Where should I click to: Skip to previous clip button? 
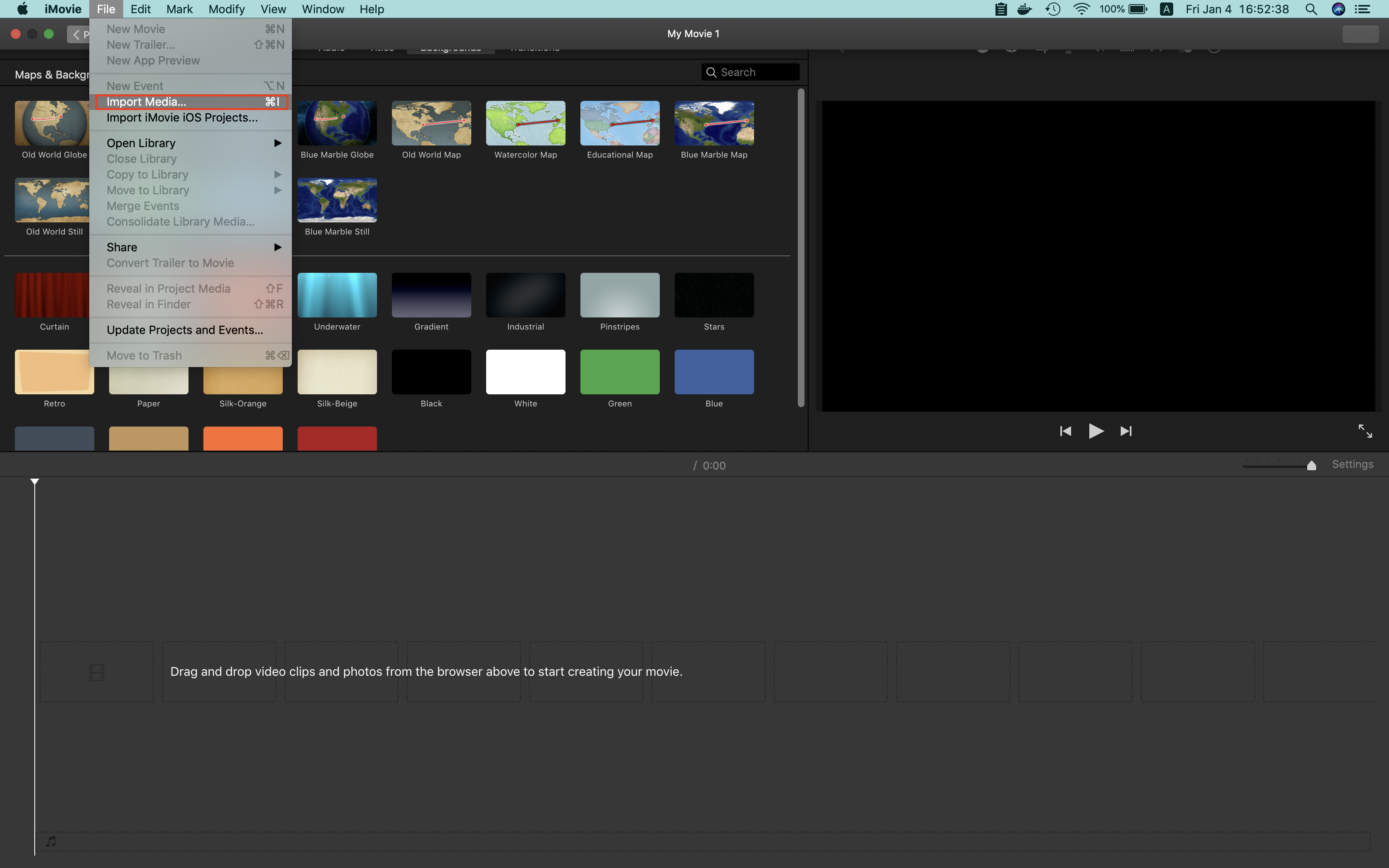click(x=1065, y=431)
